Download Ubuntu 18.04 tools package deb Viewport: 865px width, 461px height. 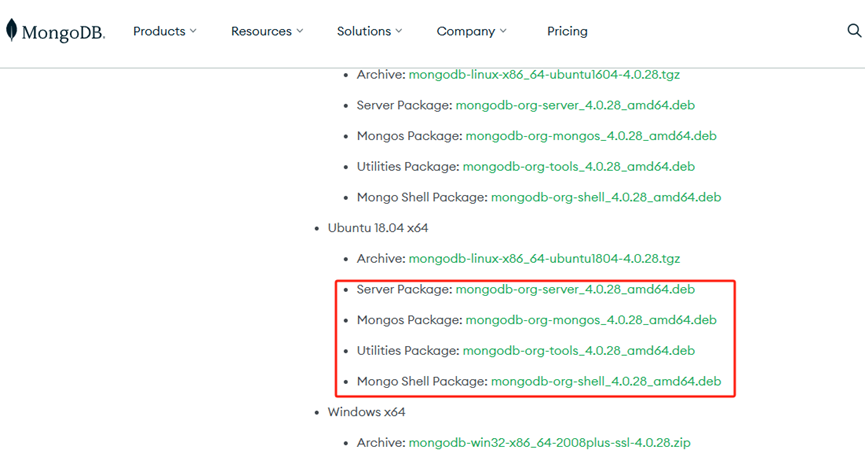pyautogui.click(x=579, y=351)
